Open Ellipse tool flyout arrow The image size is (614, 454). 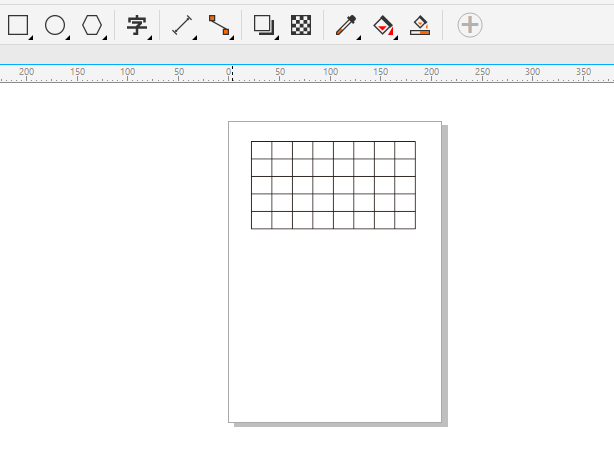[x=67, y=38]
